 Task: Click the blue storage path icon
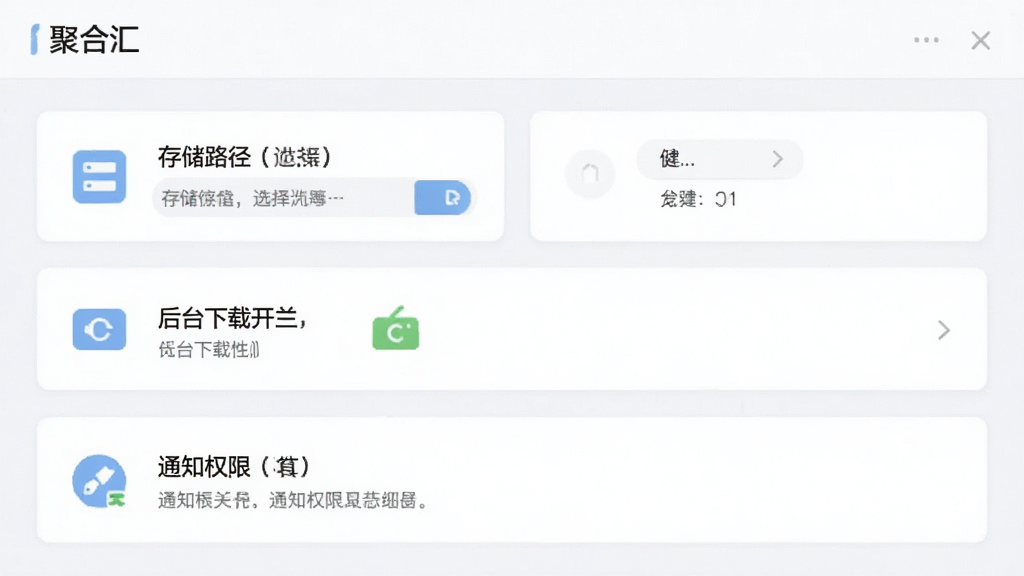point(99,176)
